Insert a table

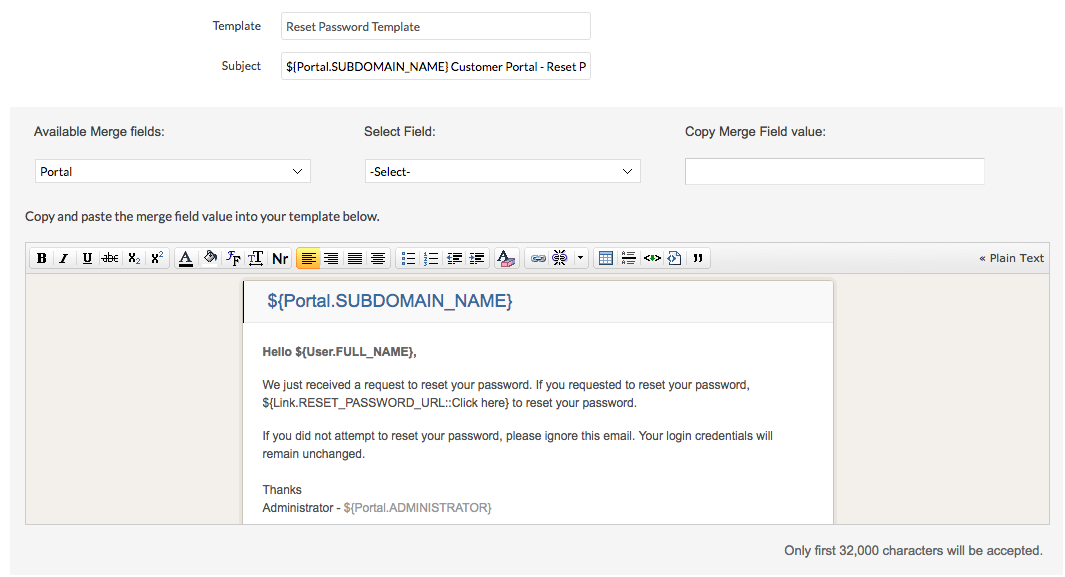[606, 258]
